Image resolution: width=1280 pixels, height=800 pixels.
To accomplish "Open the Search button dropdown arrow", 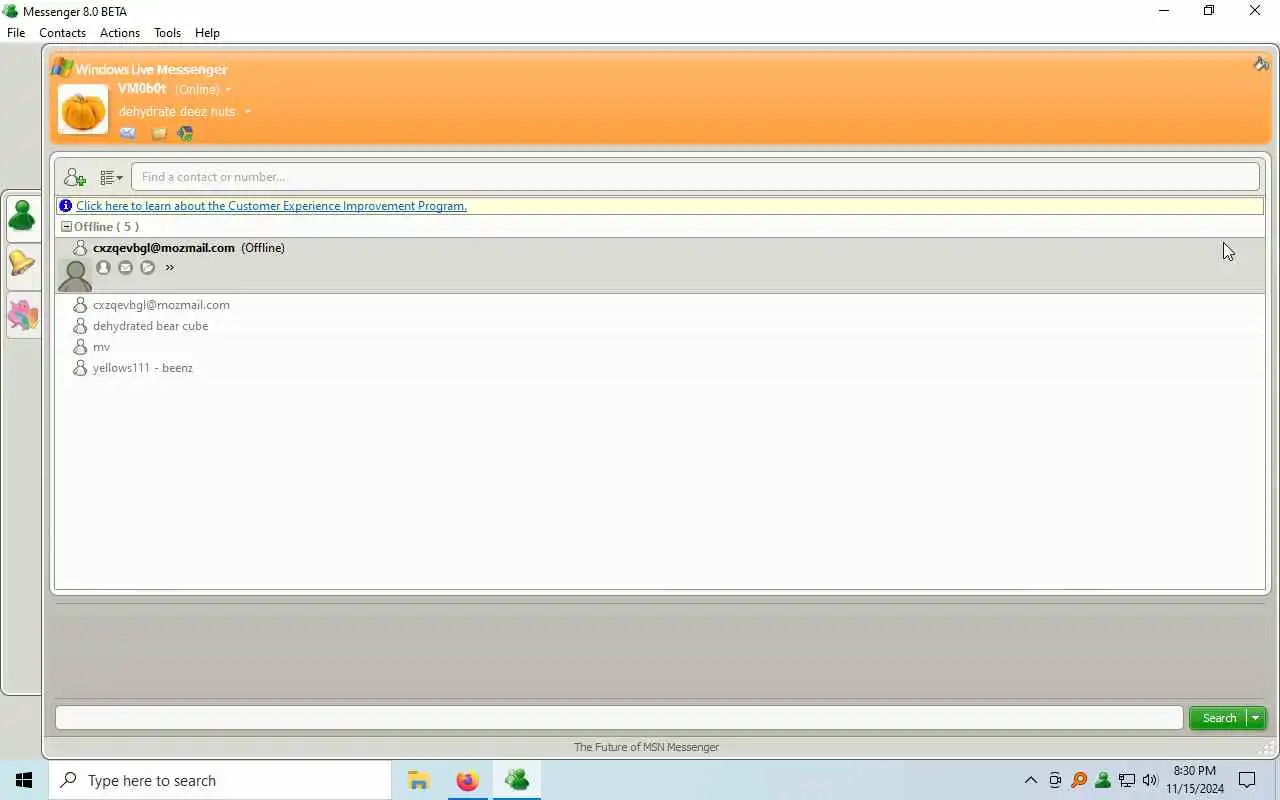I will pyautogui.click(x=1256, y=718).
